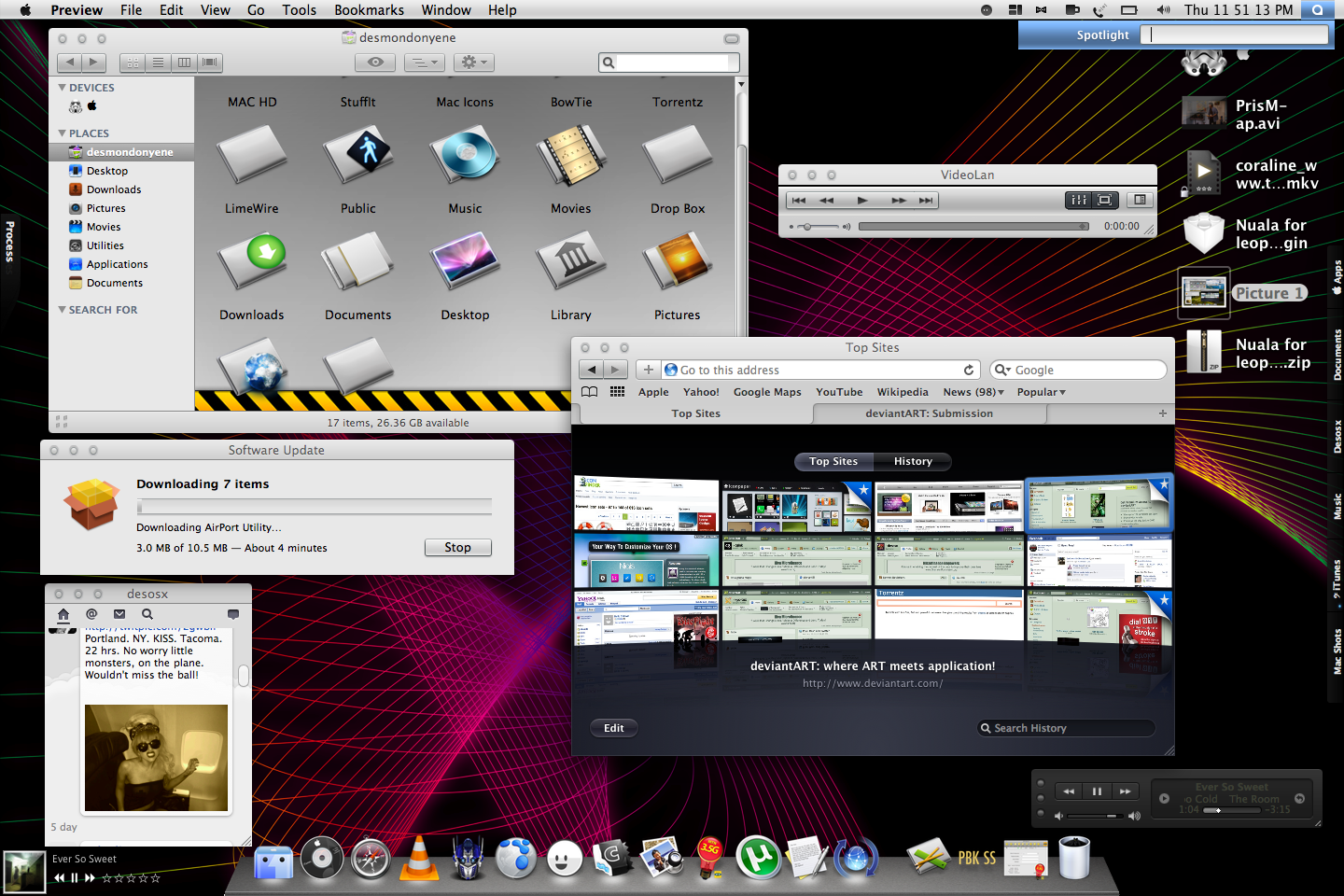The height and width of the screenshot is (896, 1344).
Task: Click VideoLan skip to previous track button
Action: pyautogui.click(x=798, y=201)
